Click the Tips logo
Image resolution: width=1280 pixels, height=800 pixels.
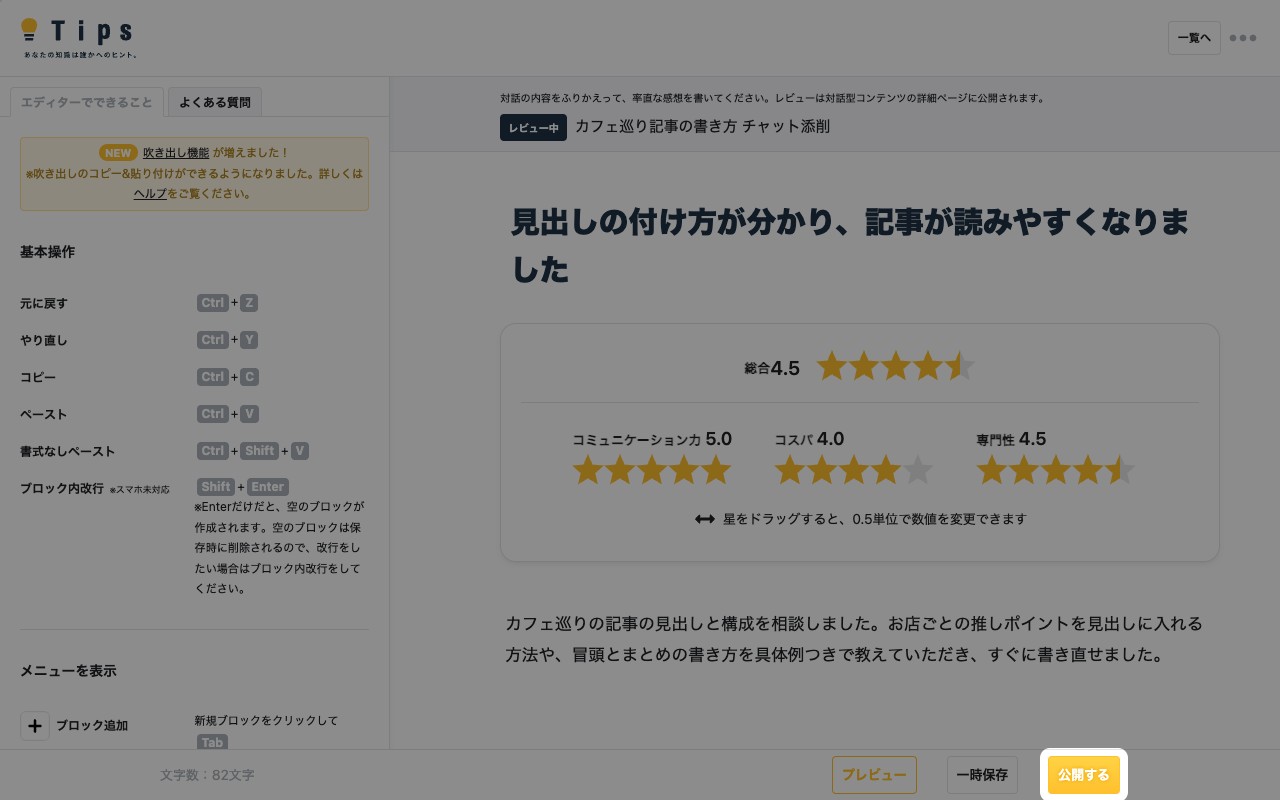pos(78,38)
